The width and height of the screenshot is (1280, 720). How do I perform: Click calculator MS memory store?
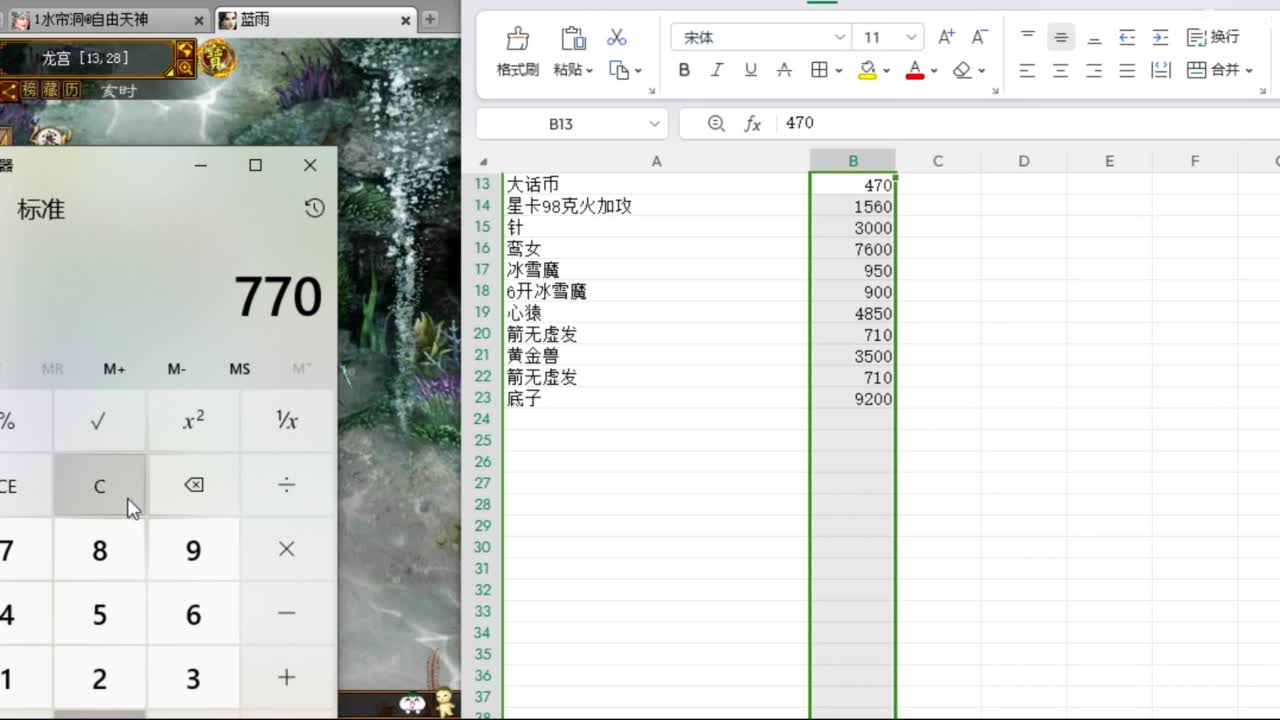click(239, 369)
